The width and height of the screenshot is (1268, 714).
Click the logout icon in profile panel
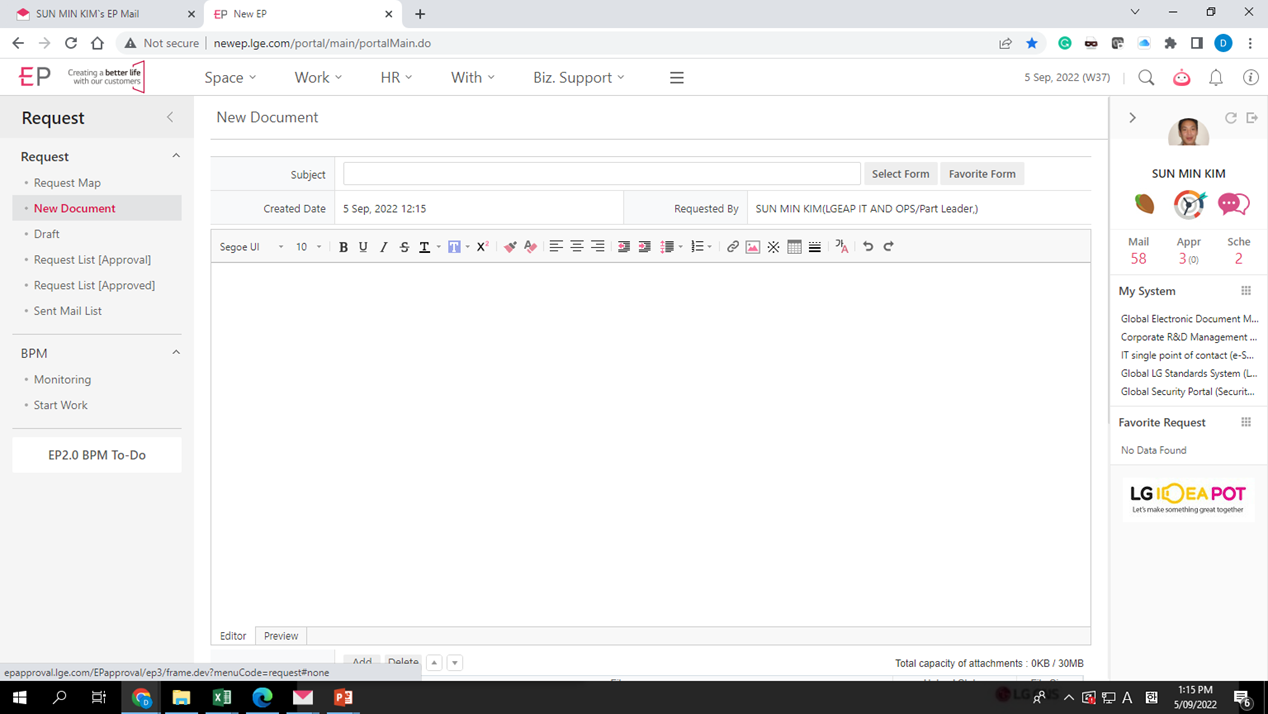[x=1252, y=118]
